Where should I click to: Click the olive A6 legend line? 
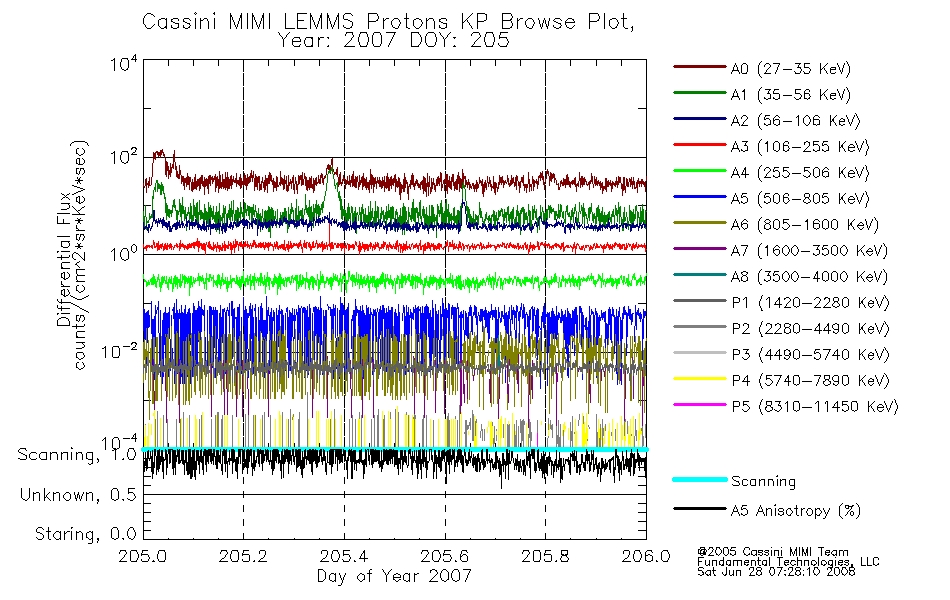pyautogui.click(x=700, y=223)
